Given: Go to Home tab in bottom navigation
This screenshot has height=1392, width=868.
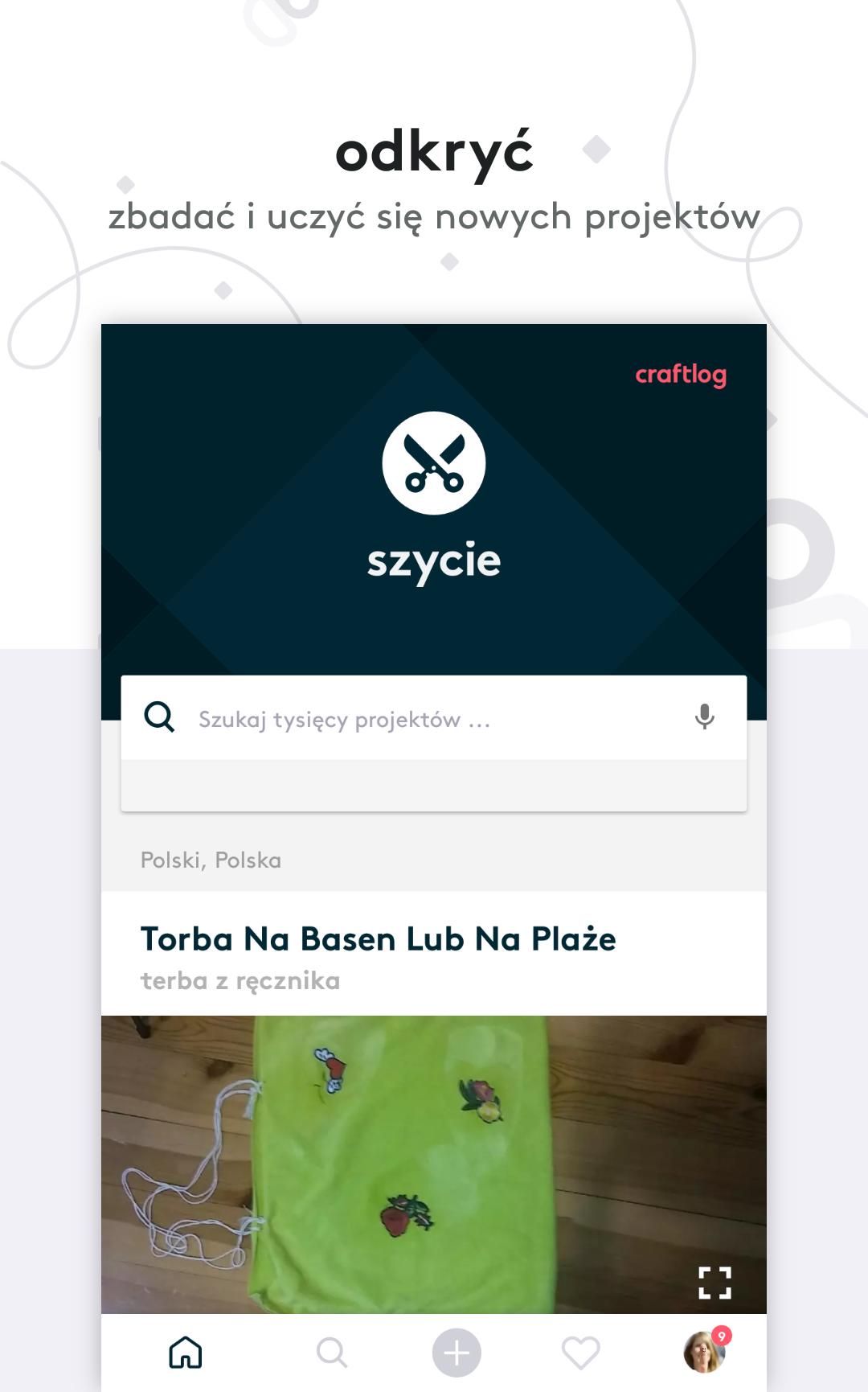Looking at the screenshot, I should pos(186,1352).
